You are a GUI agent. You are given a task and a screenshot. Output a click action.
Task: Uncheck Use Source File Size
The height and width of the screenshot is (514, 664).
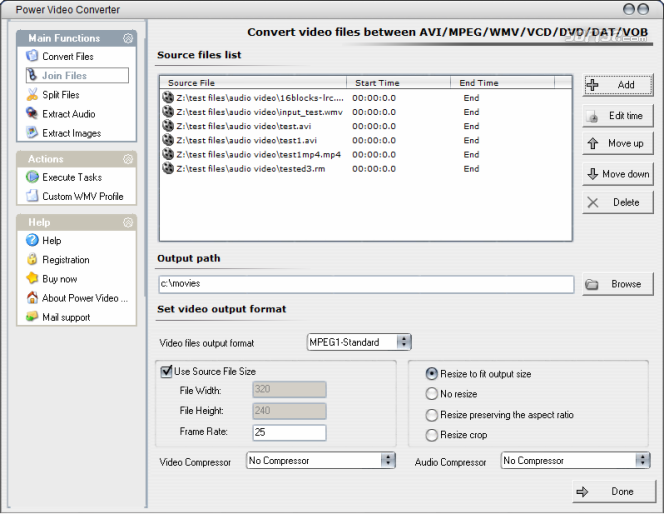coord(166,371)
